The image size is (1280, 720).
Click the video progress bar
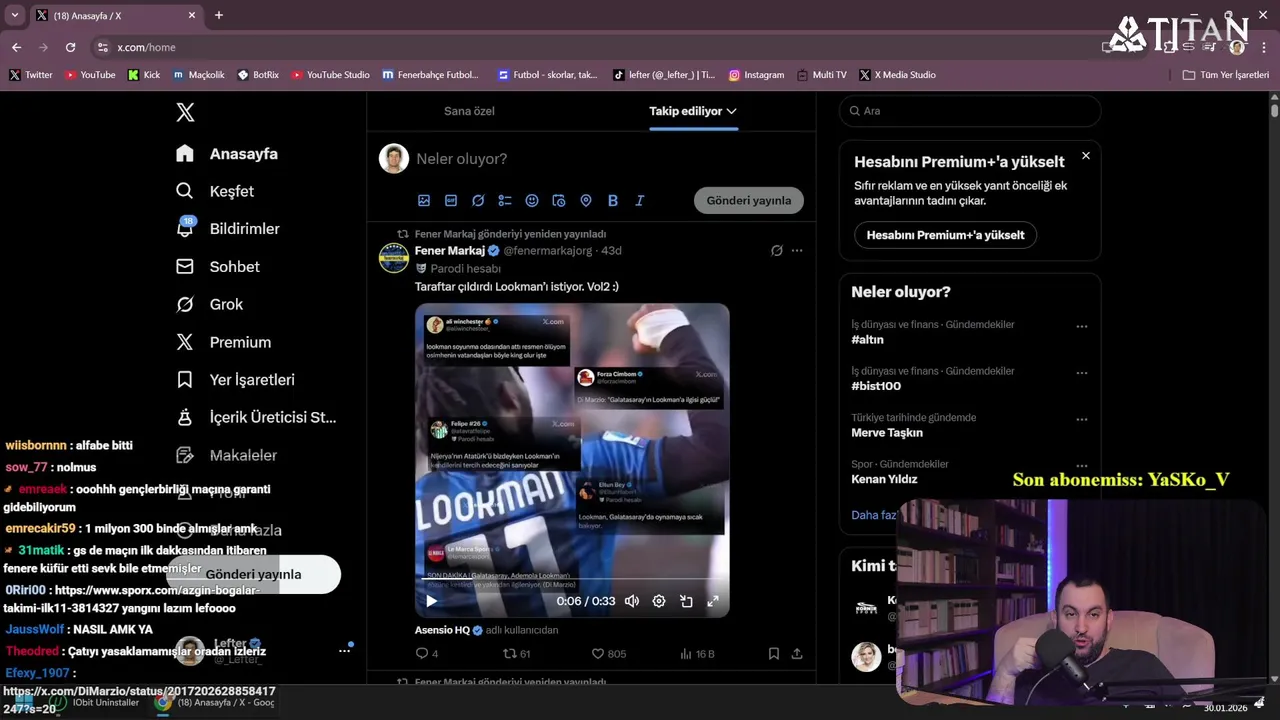coord(572,581)
